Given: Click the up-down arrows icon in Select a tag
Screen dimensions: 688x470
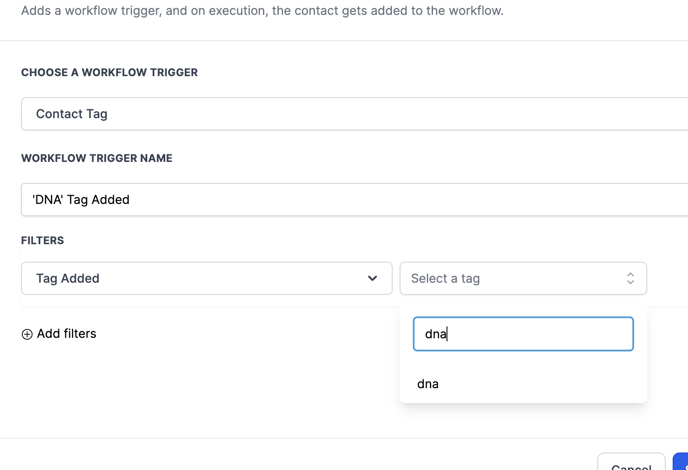Looking at the screenshot, I should click(x=630, y=278).
